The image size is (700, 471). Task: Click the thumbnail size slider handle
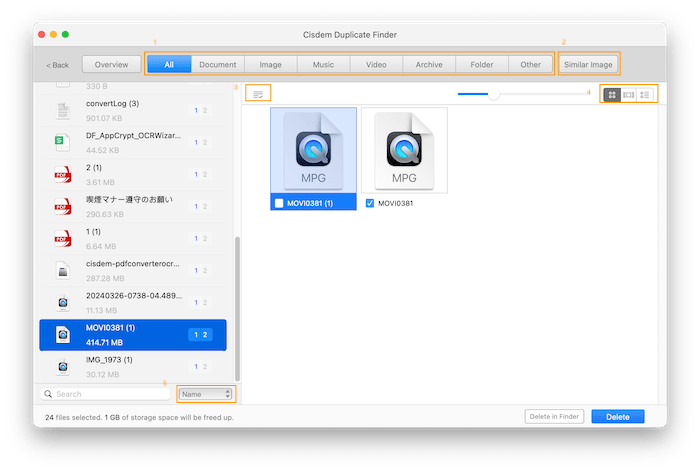[x=493, y=94]
